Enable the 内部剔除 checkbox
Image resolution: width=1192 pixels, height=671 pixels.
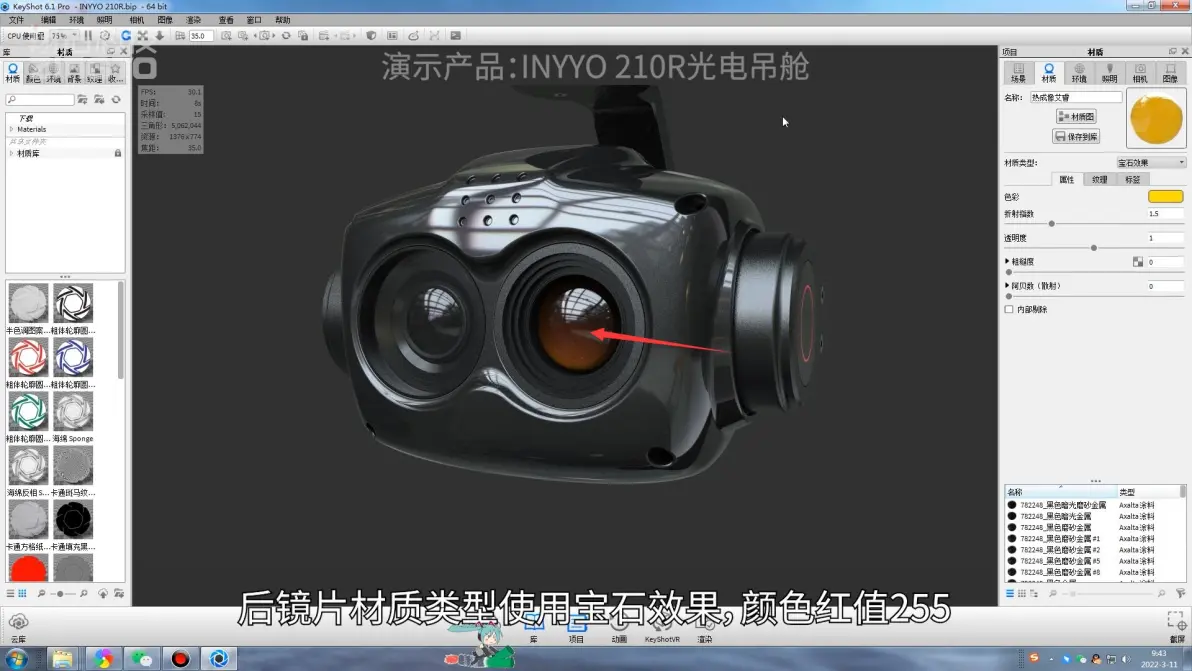pyautogui.click(x=1009, y=310)
